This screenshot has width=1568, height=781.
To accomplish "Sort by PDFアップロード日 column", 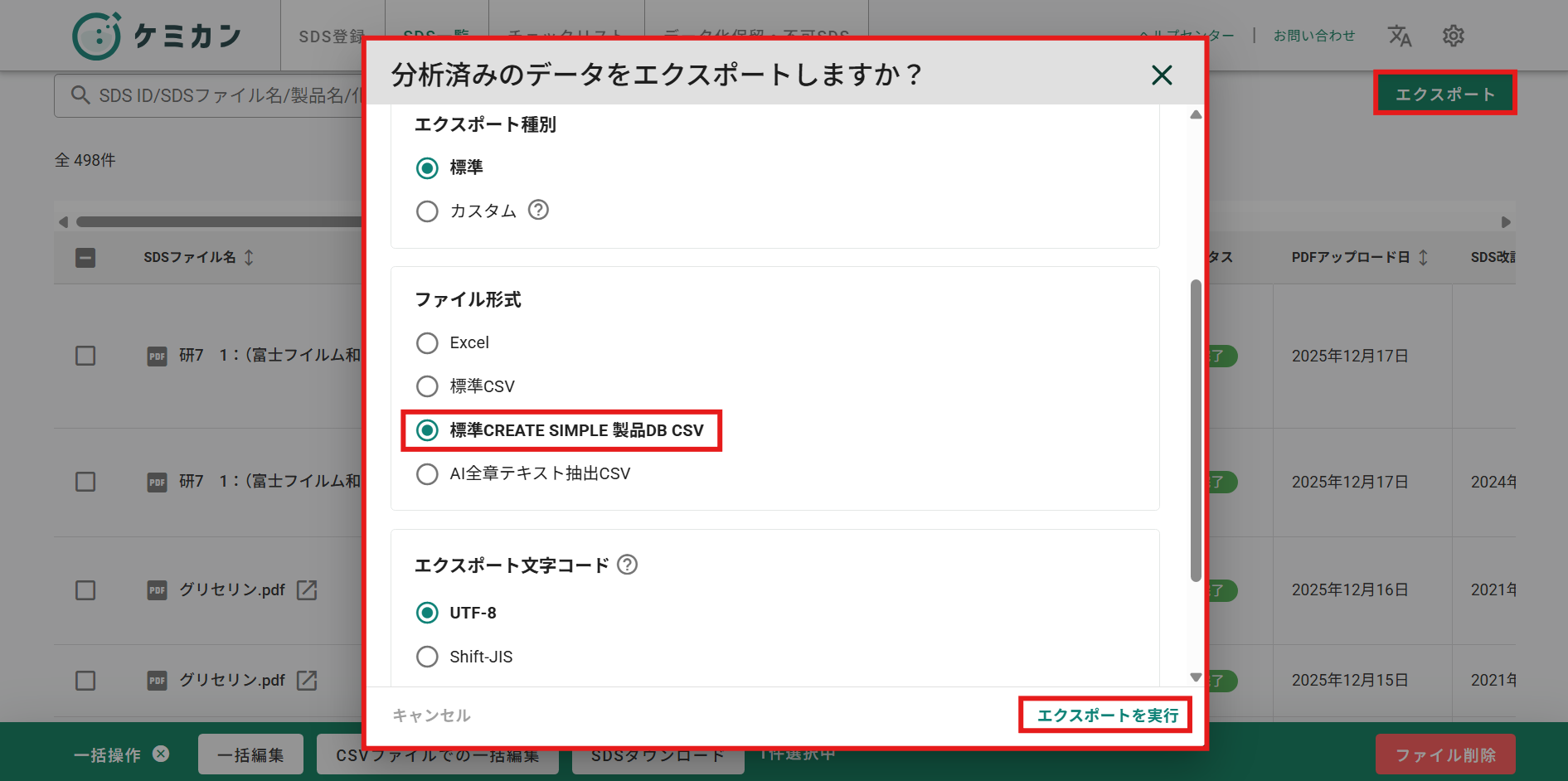I will (x=1423, y=258).
